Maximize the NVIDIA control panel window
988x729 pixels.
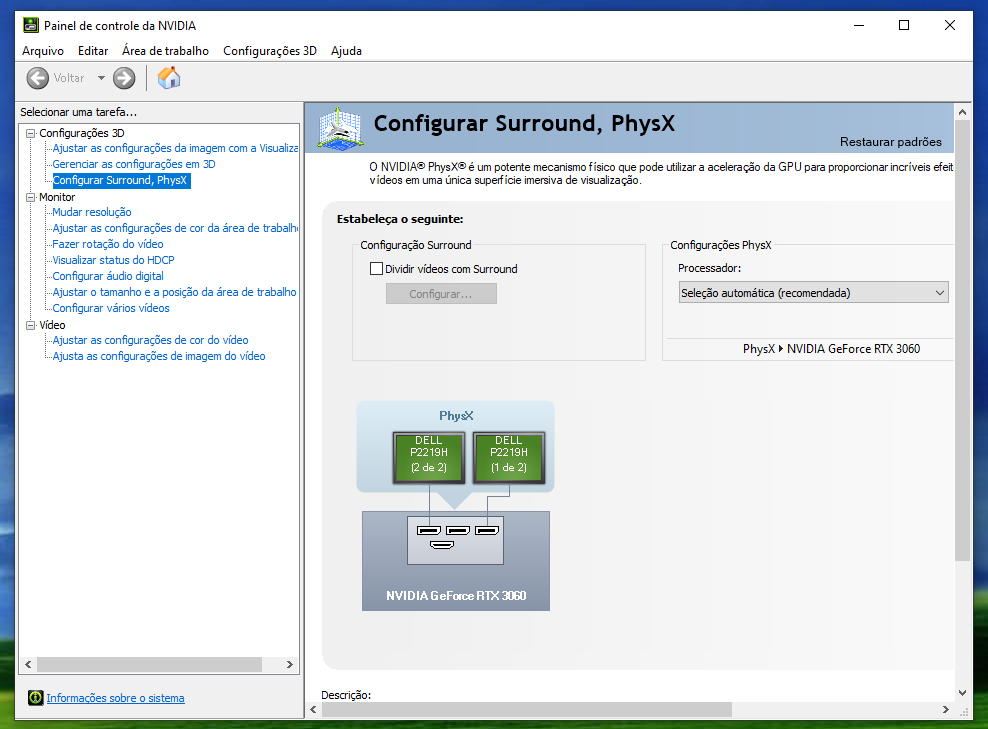(904, 25)
